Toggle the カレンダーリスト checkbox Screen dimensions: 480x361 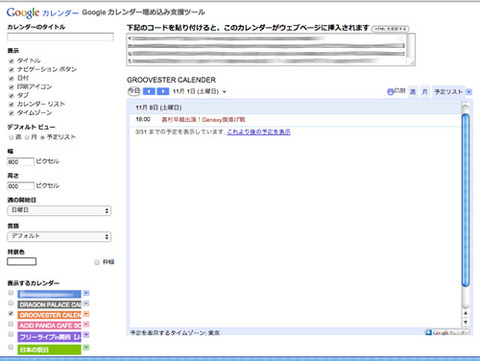[x=11, y=104]
